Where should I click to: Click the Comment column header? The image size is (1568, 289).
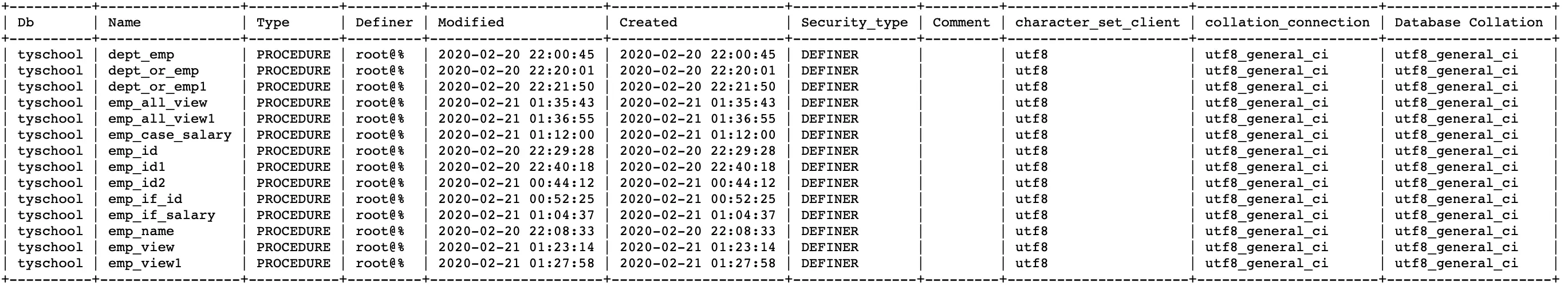pos(961,22)
